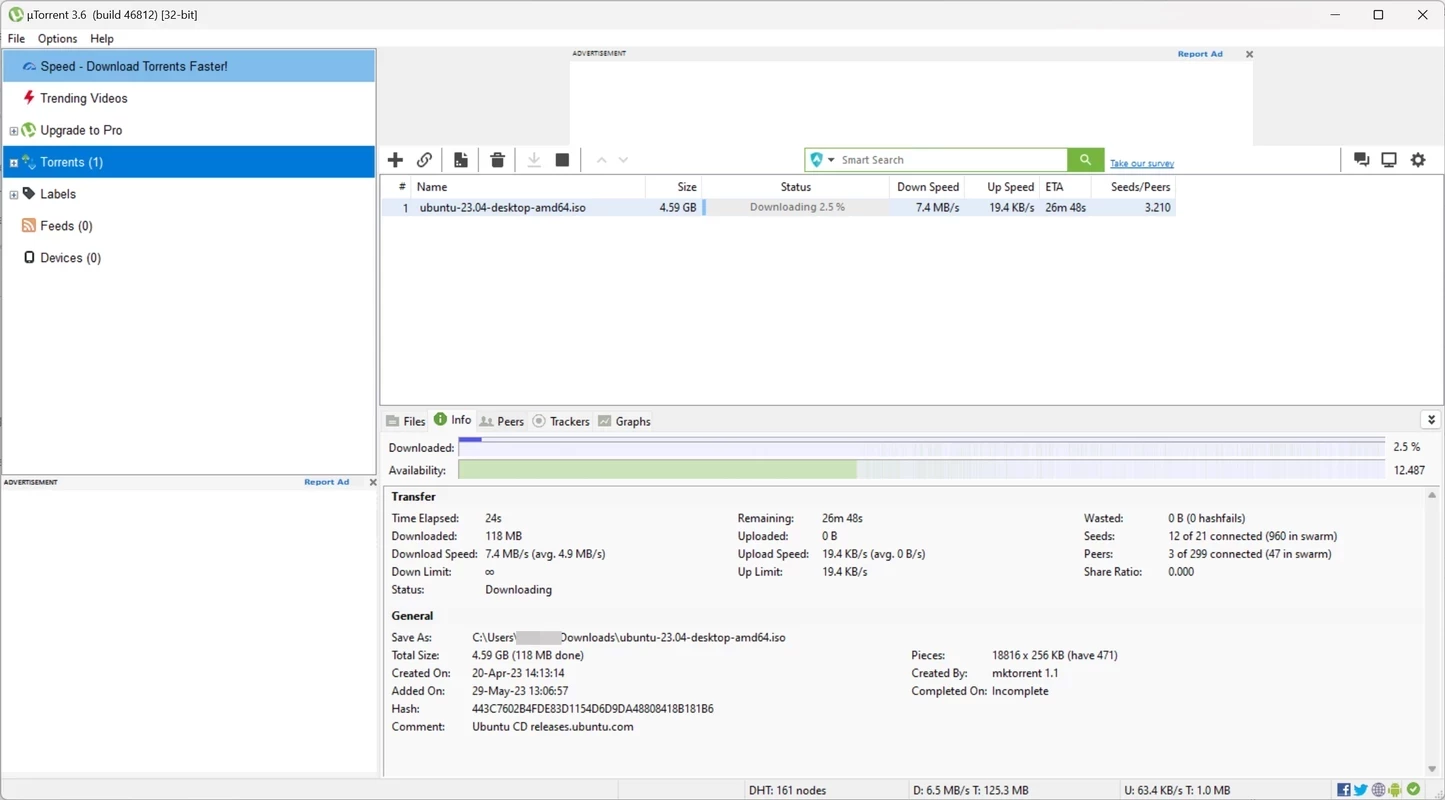The height and width of the screenshot is (800, 1445).
Task: Expand the Labels tree node
Action: (13, 195)
